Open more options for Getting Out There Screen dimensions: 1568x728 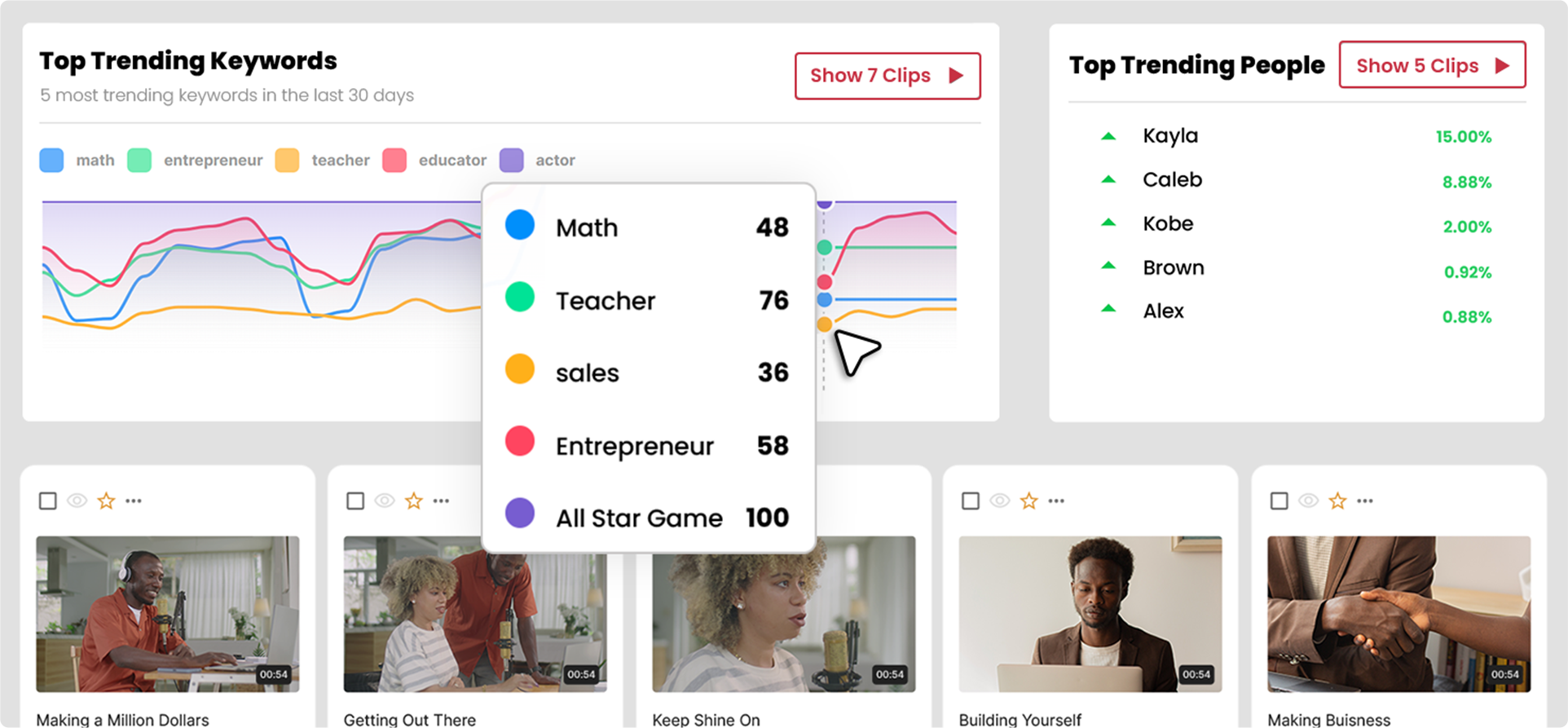point(441,501)
